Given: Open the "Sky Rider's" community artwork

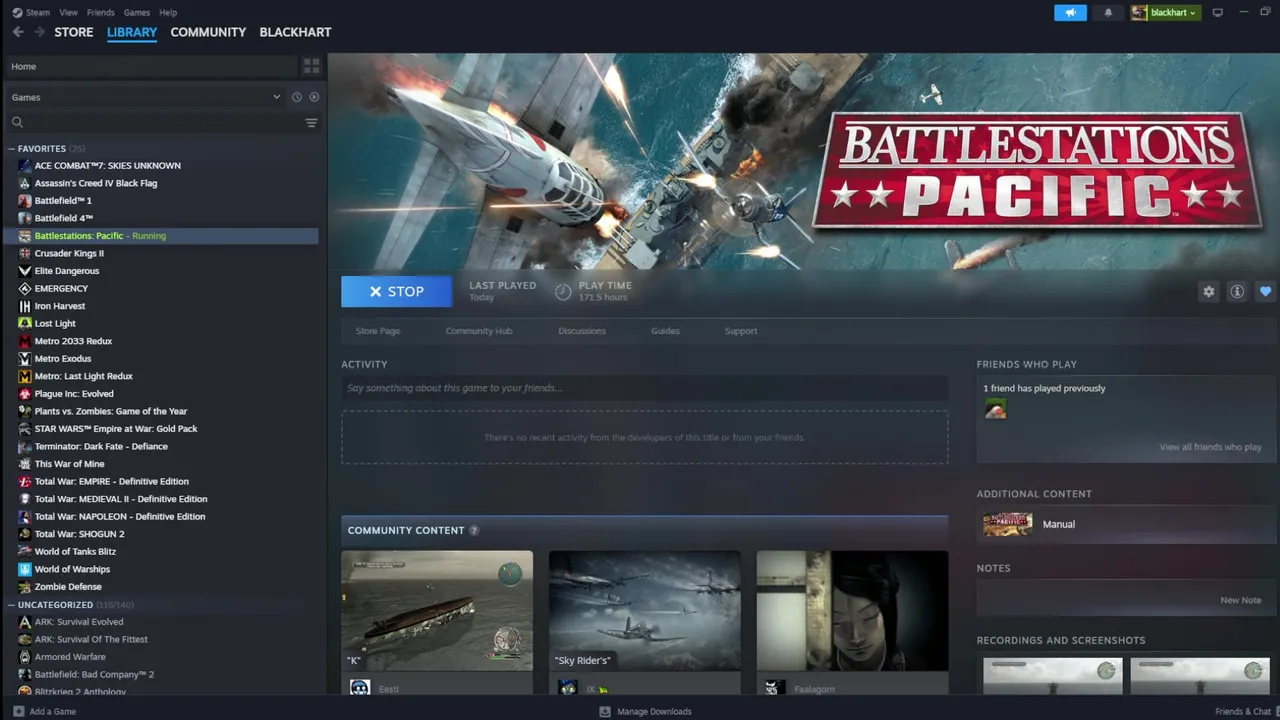Looking at the screenshot, I should 645,610.
